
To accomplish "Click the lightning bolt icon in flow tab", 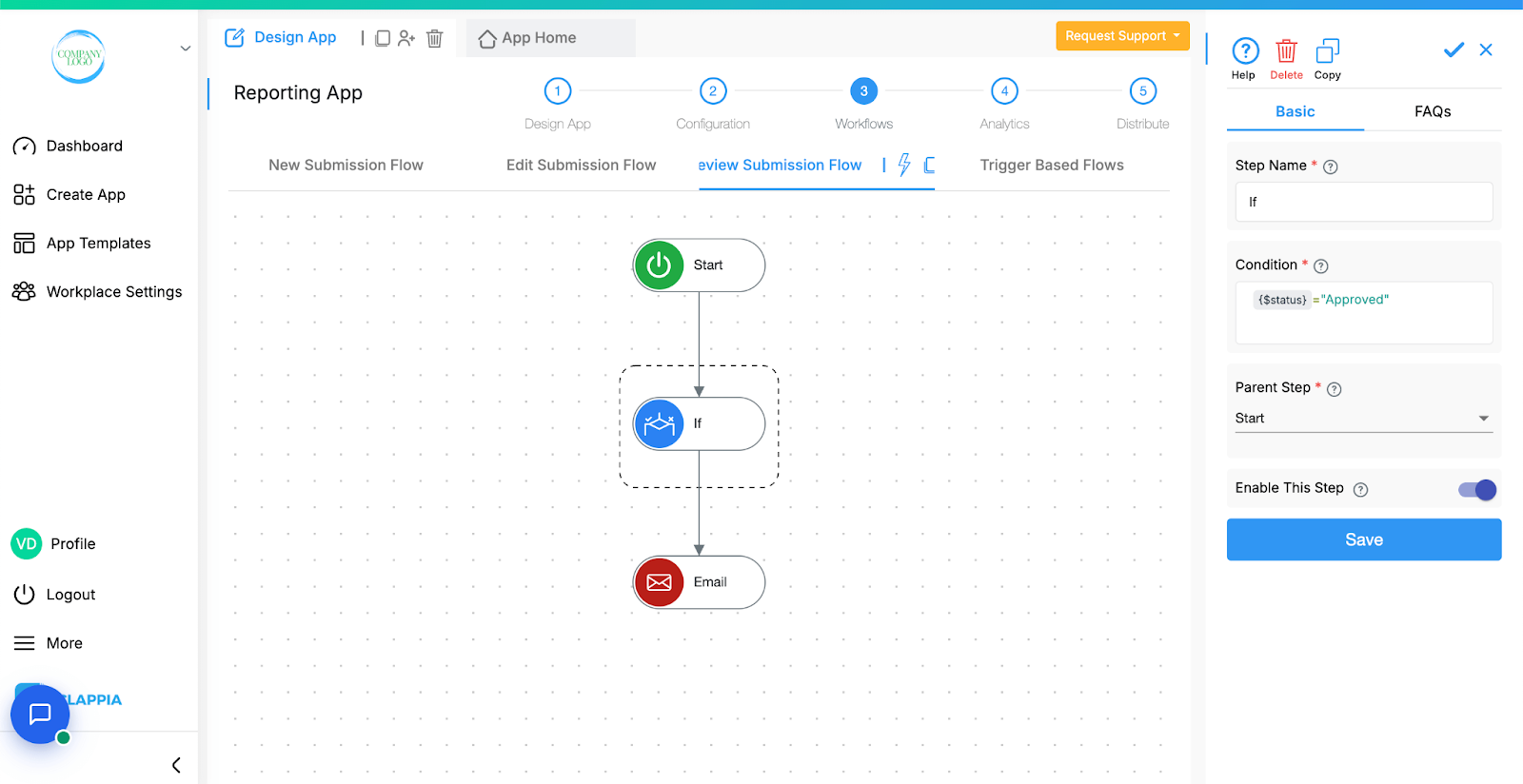I will coord(904,165).
